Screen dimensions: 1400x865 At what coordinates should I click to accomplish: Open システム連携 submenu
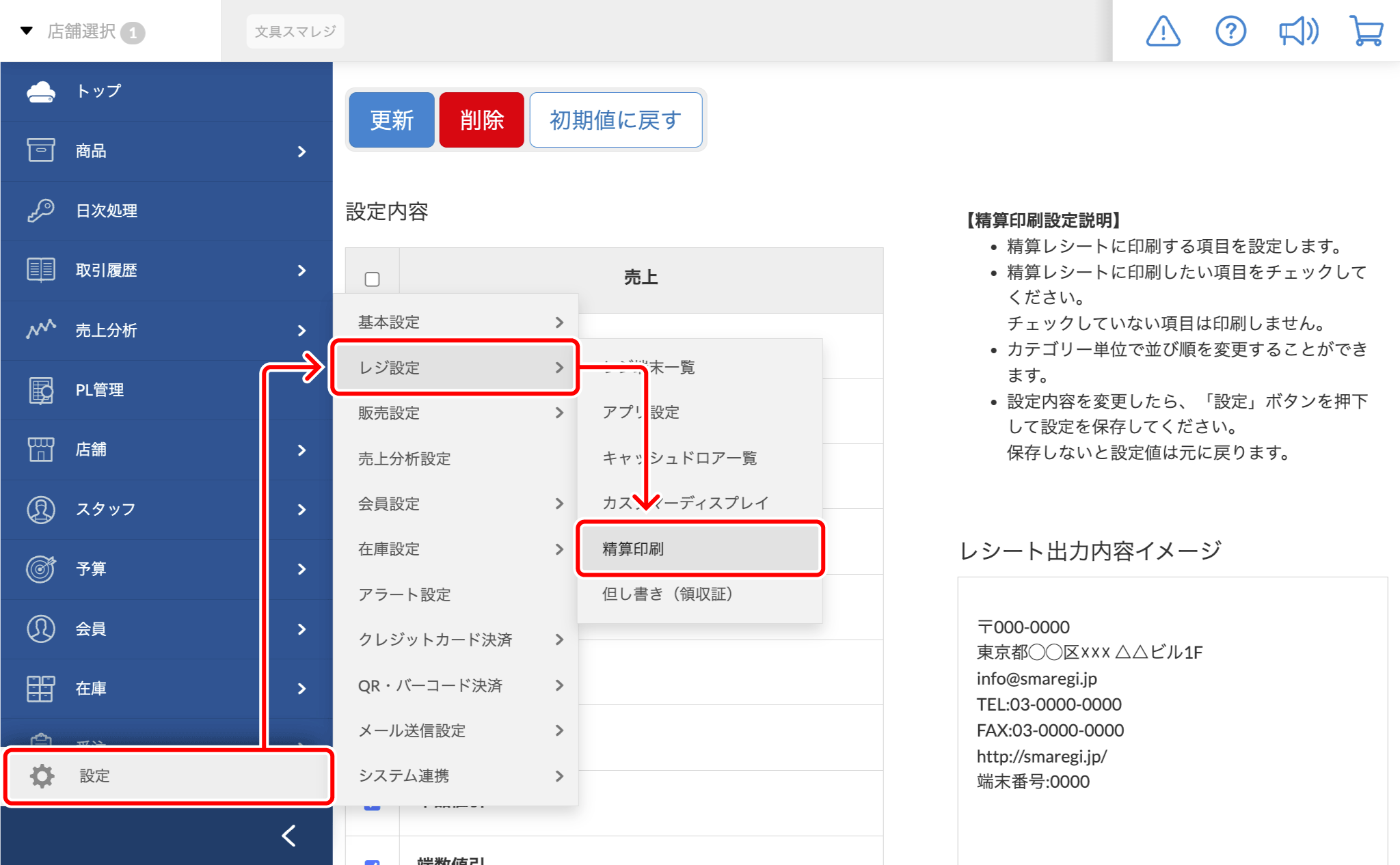456,775
